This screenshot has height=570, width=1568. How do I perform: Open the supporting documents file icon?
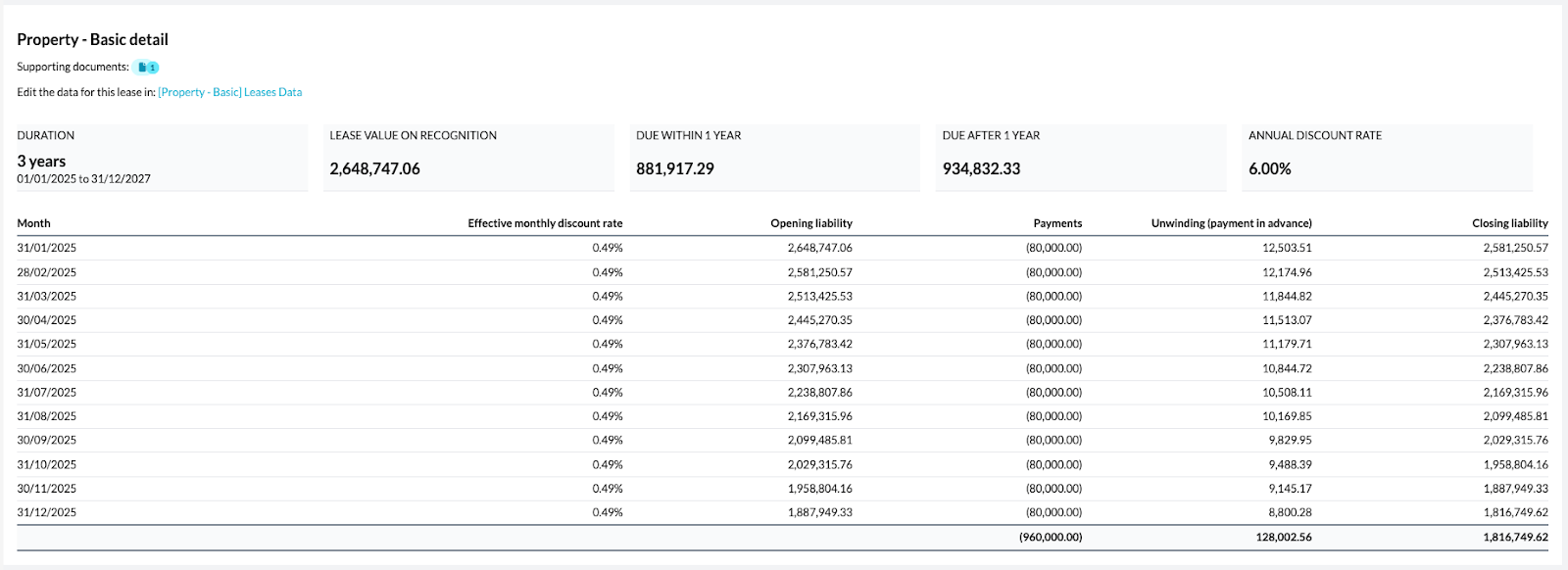146,68
